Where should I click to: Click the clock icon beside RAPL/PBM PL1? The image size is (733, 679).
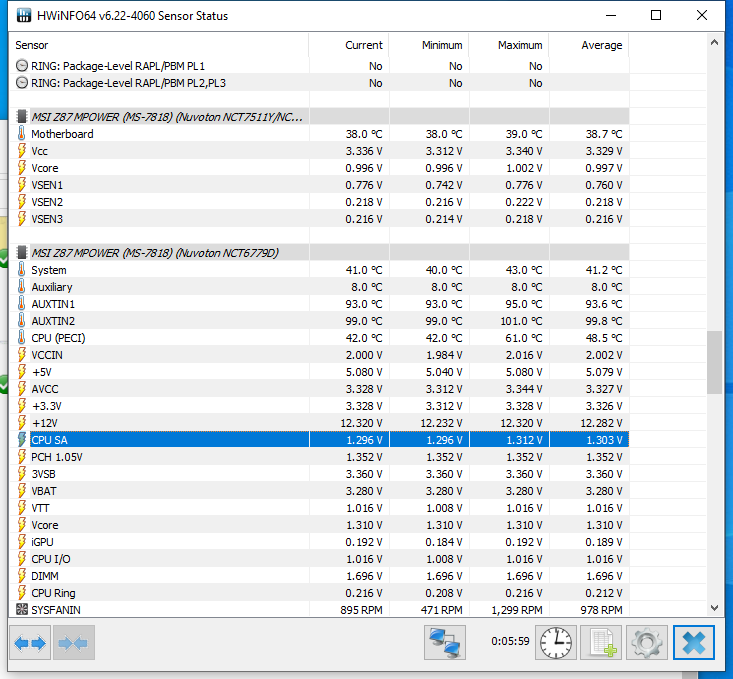click(22, 66)
